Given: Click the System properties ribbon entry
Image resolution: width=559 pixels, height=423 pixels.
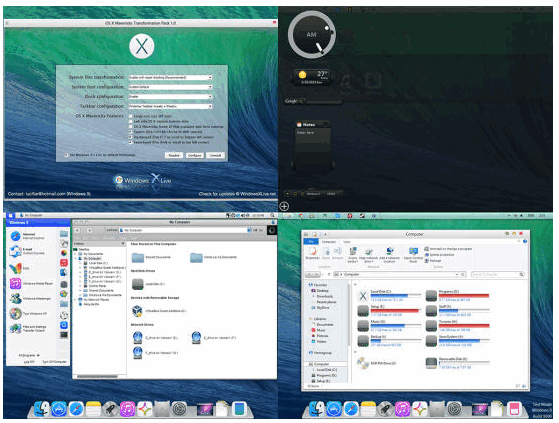Looking at the screenshot, I should (439, 255).
